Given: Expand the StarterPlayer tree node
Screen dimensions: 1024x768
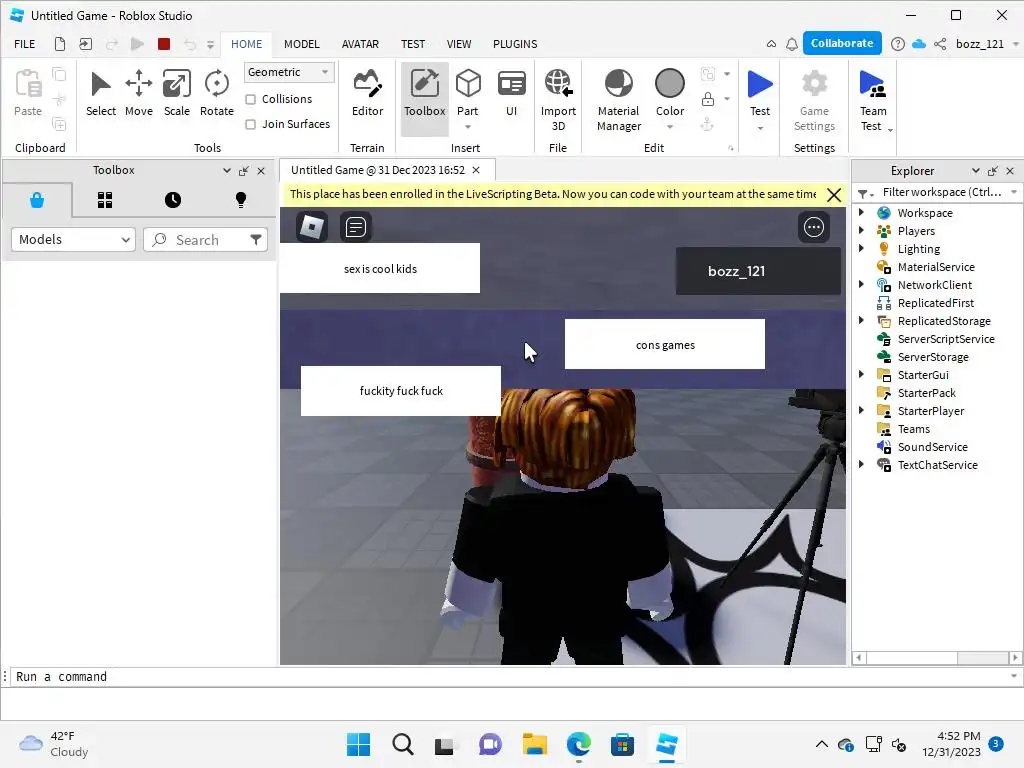Looking at the screenshot, I should click(x=861, y=410).
